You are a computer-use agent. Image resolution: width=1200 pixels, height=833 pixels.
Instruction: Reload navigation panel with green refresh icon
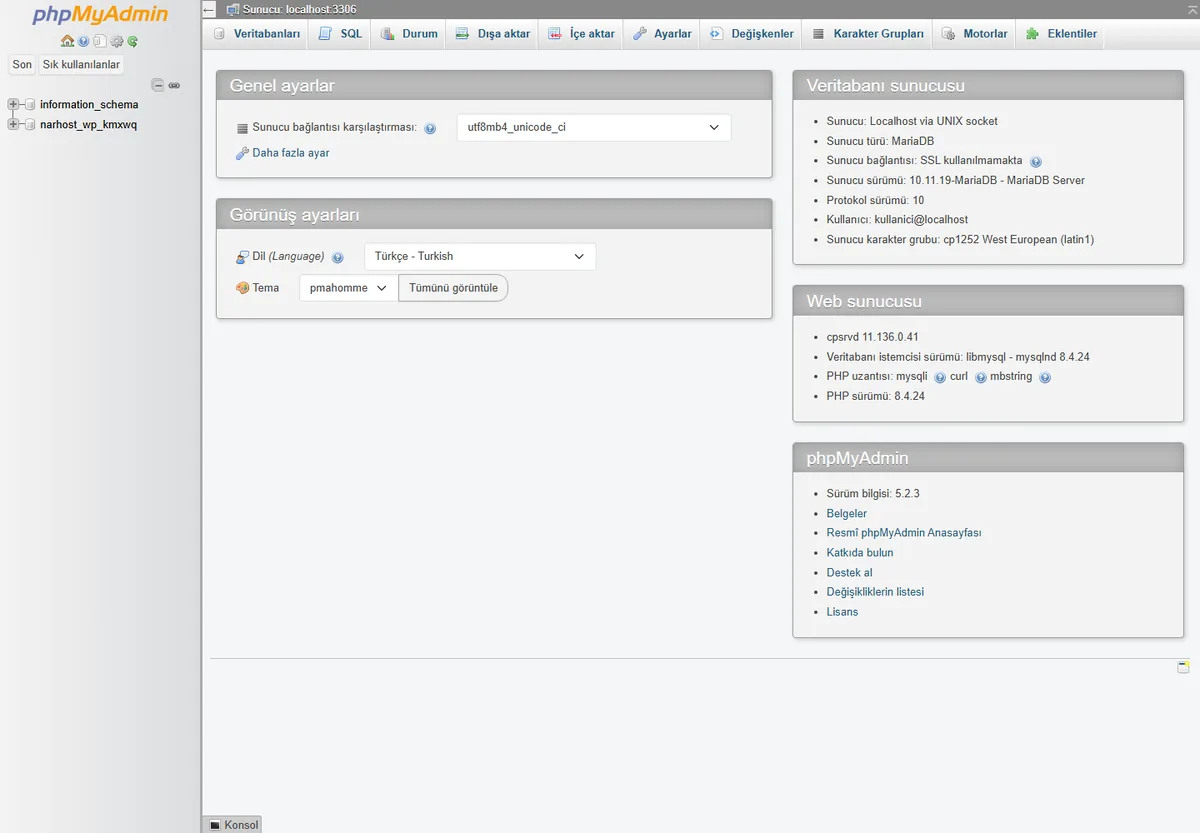pyautogui.click(x=132, y=41)
